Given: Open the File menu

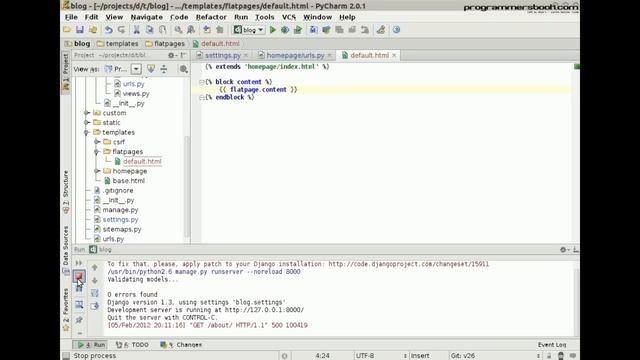Looking at the screenshot, I should (71, 17).
